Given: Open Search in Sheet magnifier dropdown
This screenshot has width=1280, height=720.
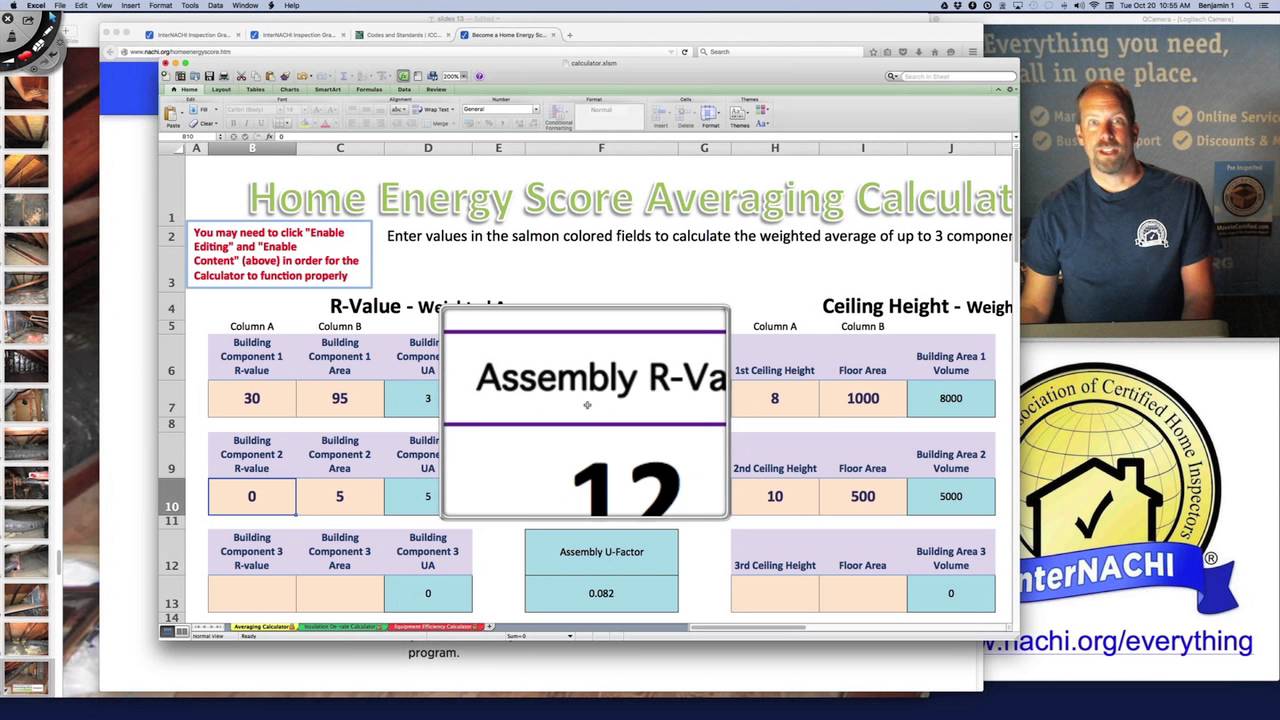Looking at the screenshot, I should click(x=892, y=76).
